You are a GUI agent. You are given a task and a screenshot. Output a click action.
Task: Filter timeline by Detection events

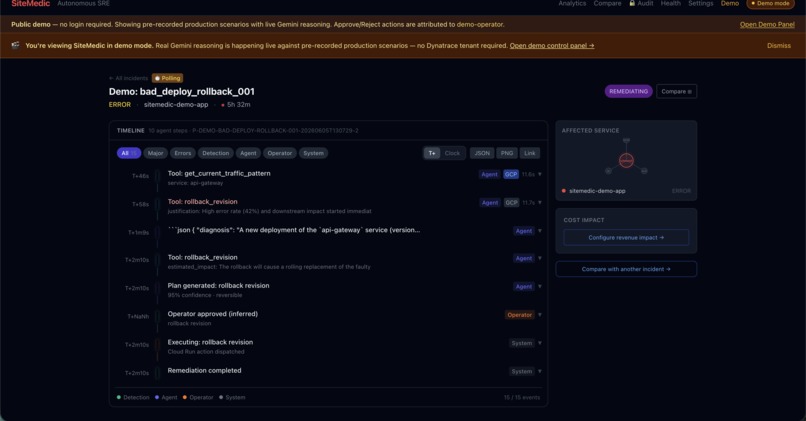(215, 153)
